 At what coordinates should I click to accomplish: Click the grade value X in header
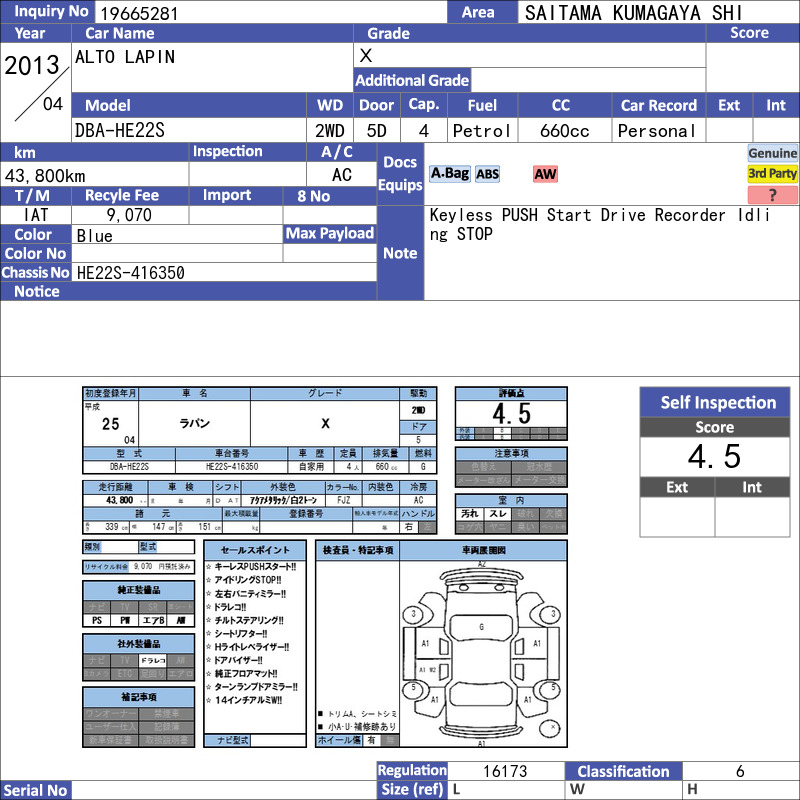tap(365, 55)
